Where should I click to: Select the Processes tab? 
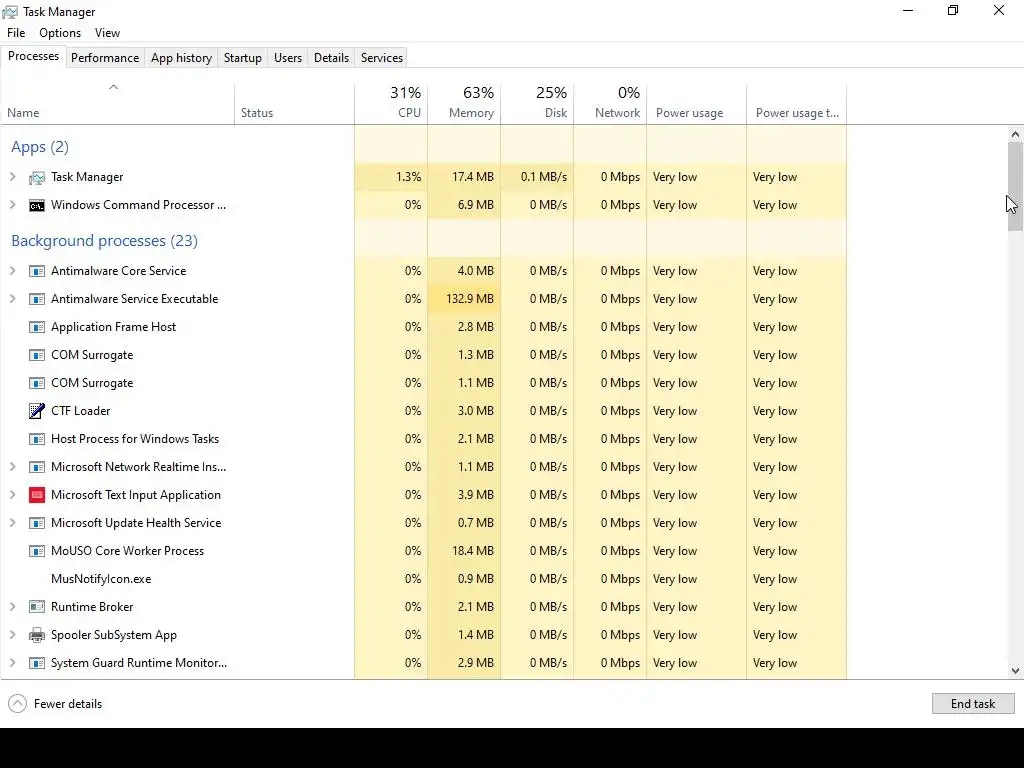(x=33, y=56)
